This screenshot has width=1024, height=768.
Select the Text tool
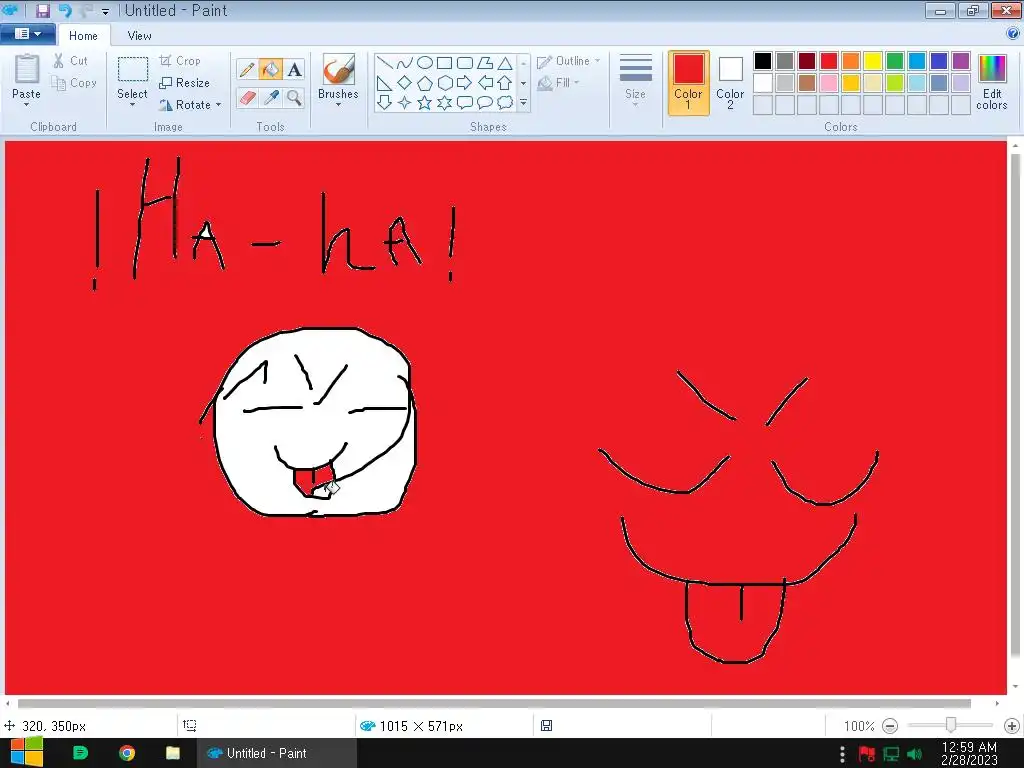point(295,69)
